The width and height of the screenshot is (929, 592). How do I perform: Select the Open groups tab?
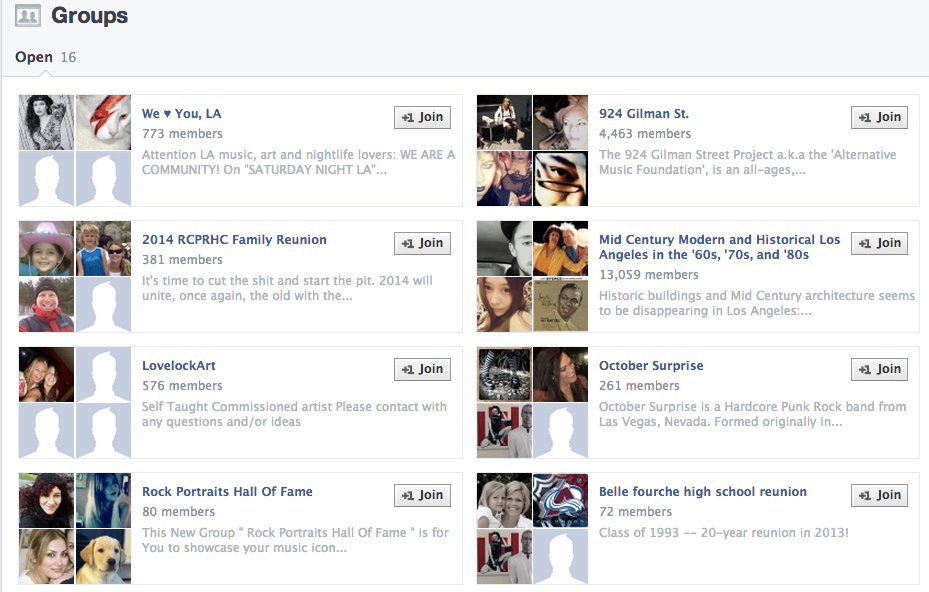tap(34, 57)
